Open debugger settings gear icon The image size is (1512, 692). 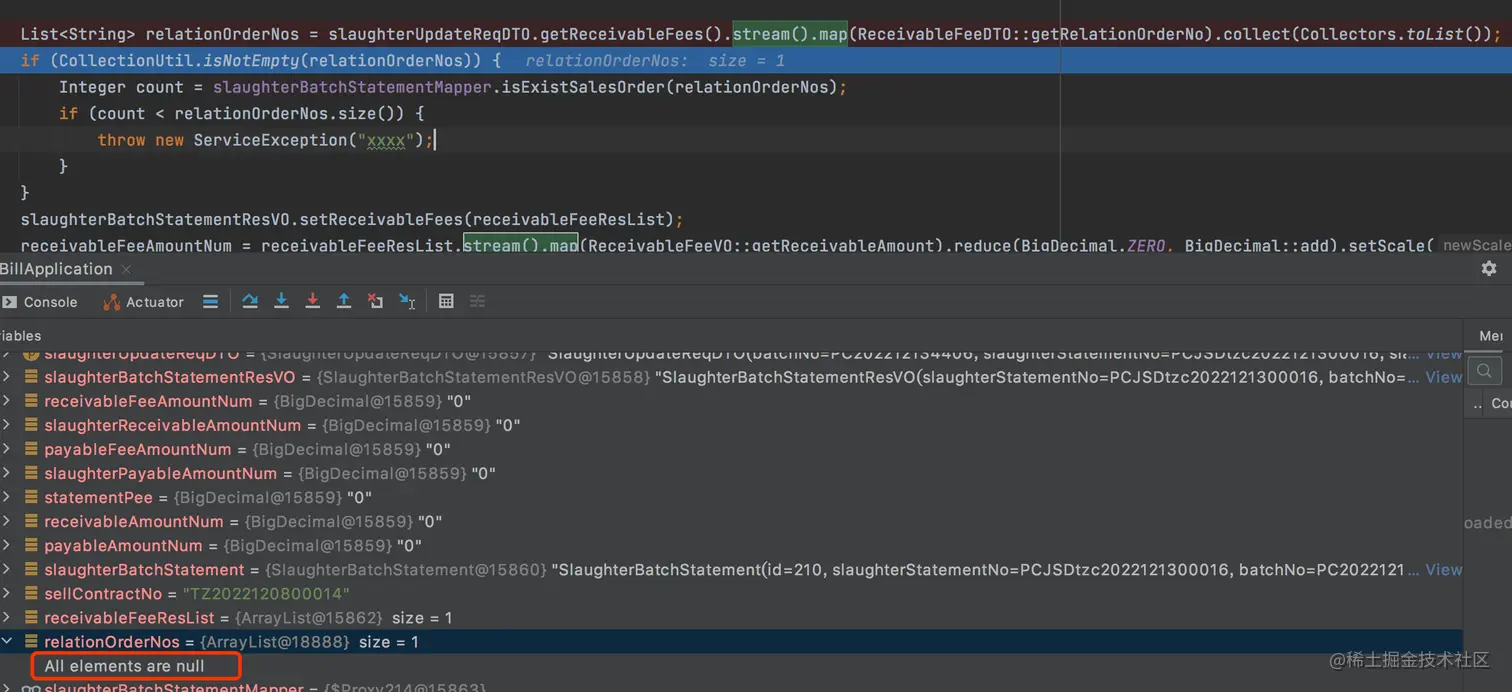pos(1489,269)
